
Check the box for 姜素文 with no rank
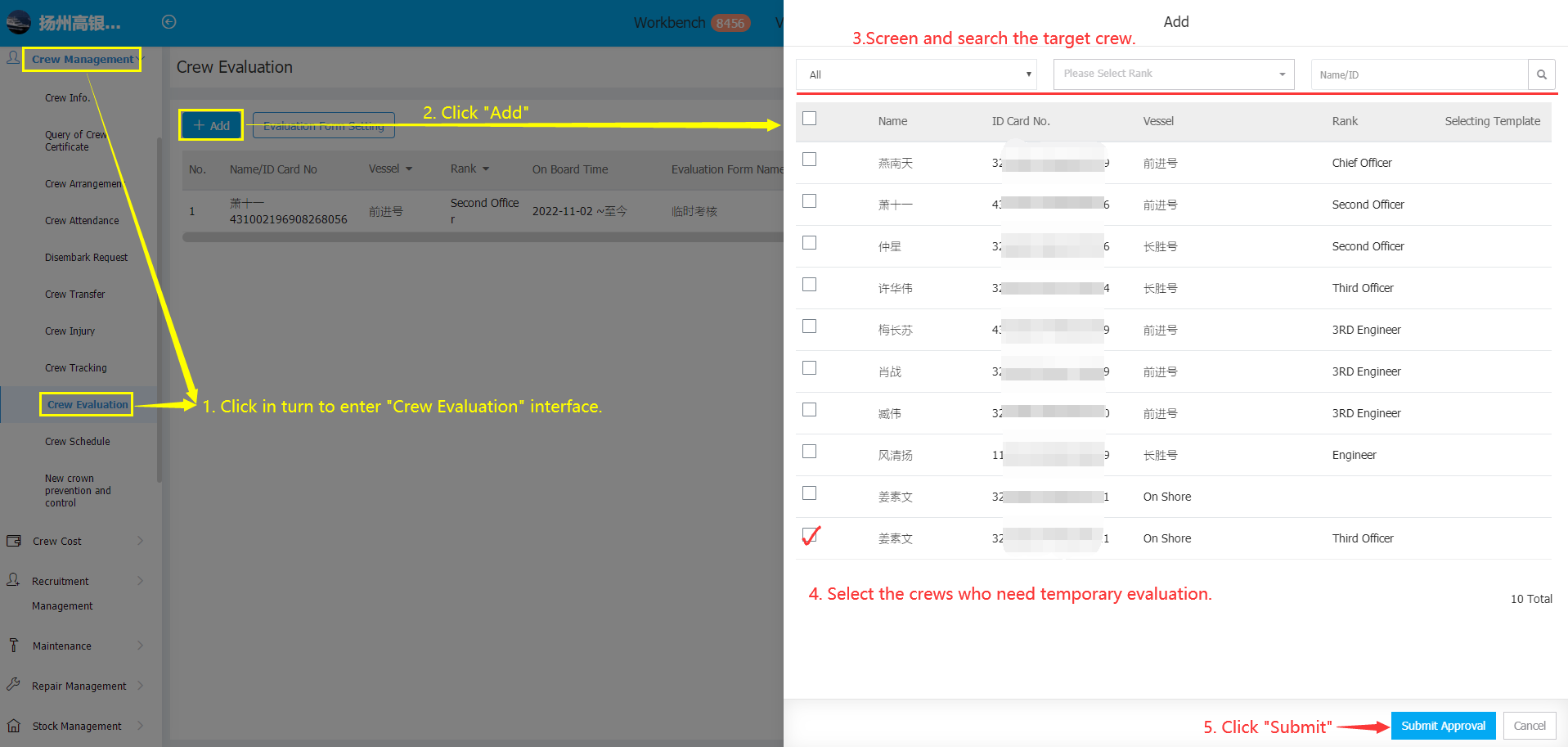[x=810, y=493]
